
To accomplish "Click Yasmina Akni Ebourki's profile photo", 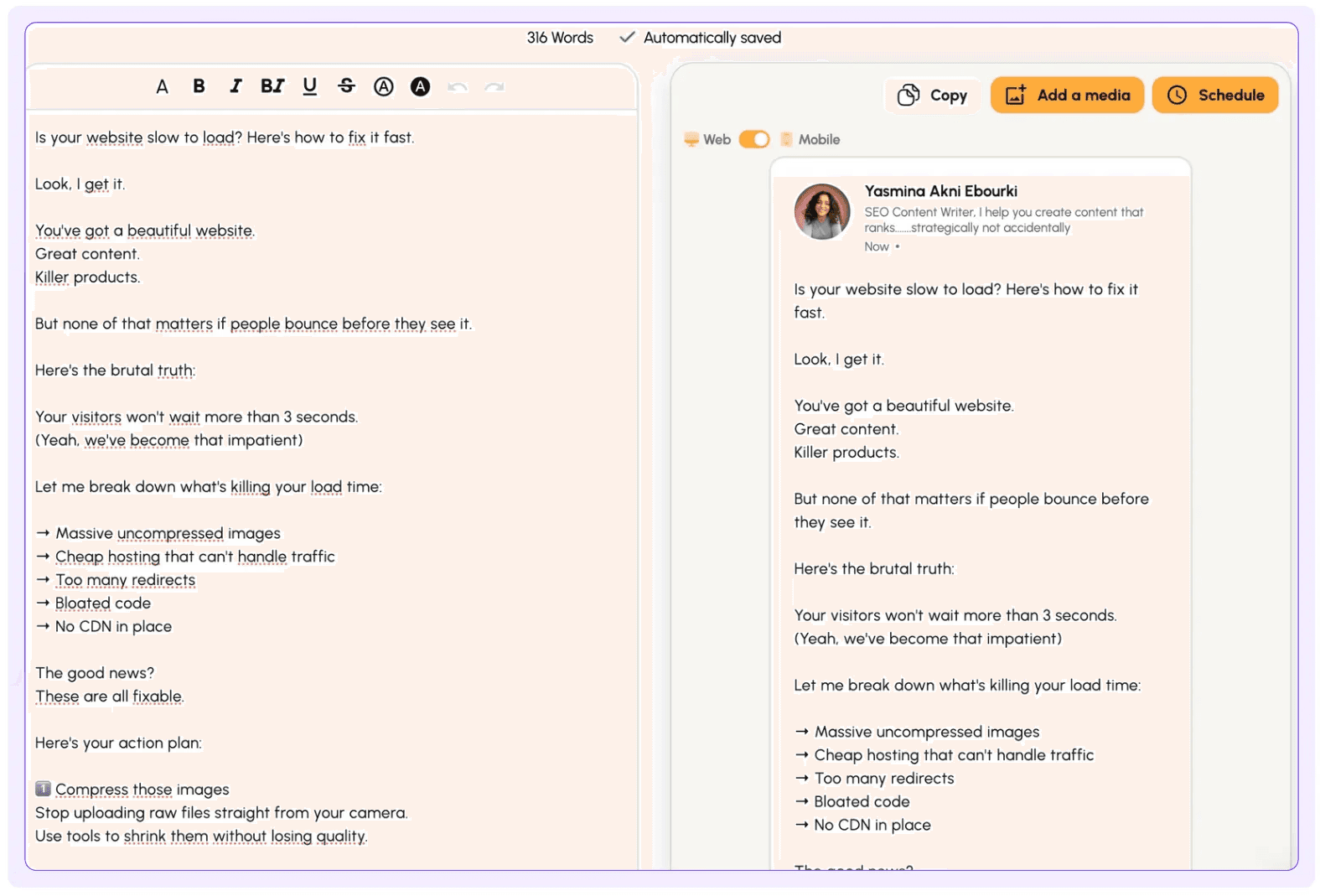I will pos(822,212).
